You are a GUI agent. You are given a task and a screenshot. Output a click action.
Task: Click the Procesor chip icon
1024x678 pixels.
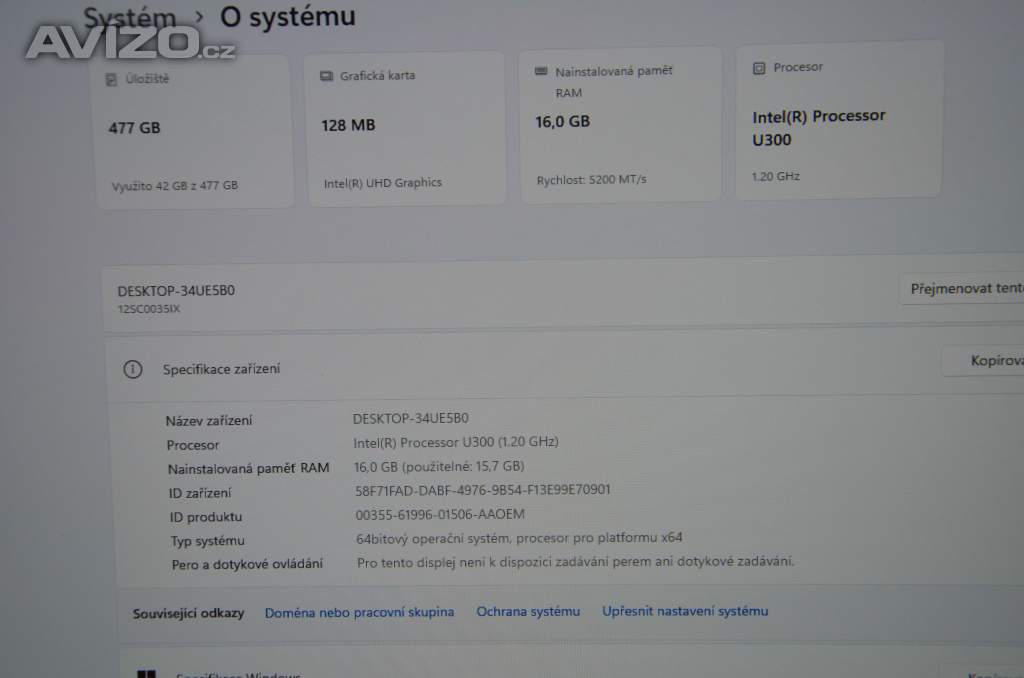pyautogui.click(x=759, y=68)
